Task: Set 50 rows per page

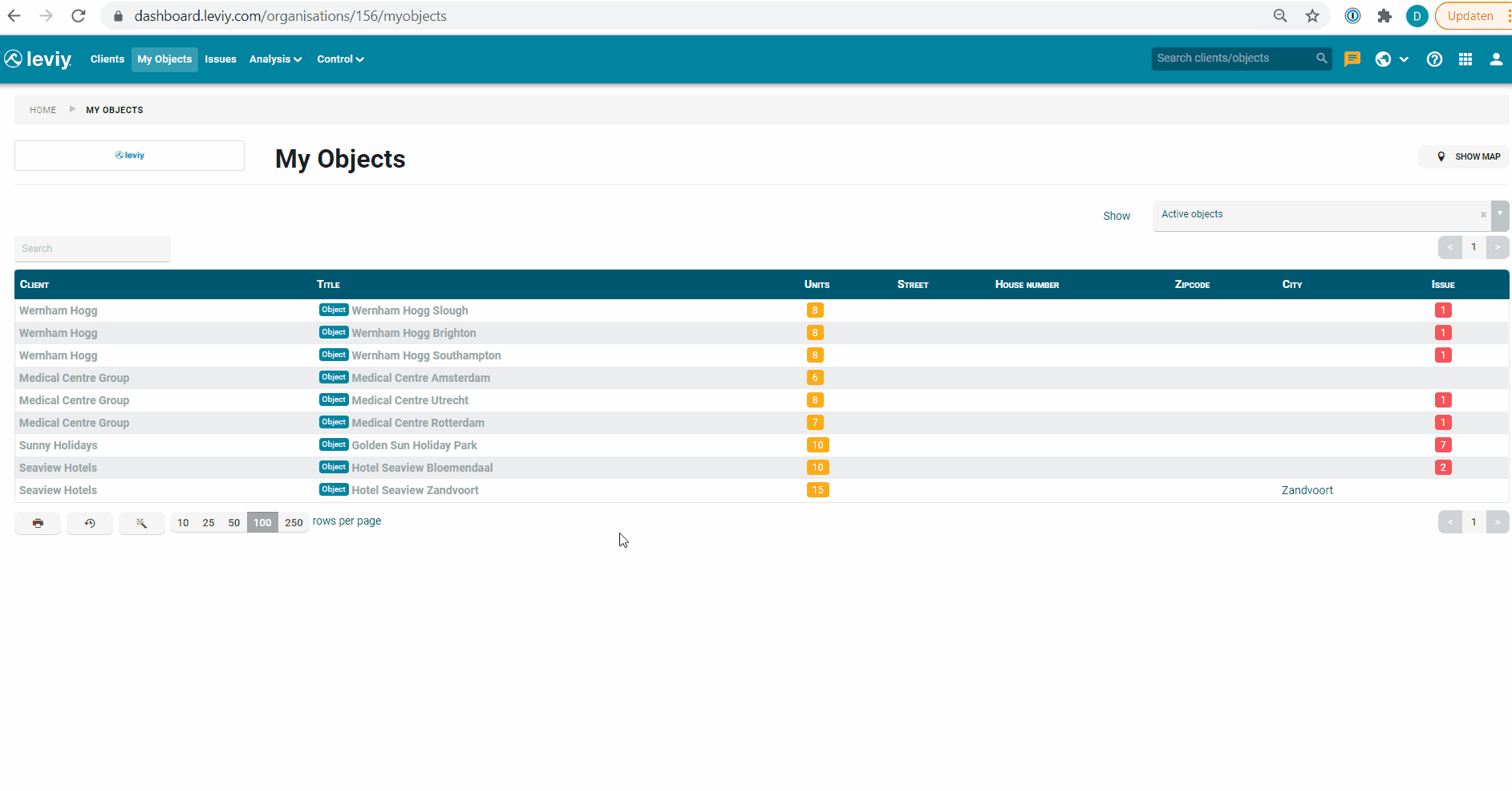Action: coord(234,523)
